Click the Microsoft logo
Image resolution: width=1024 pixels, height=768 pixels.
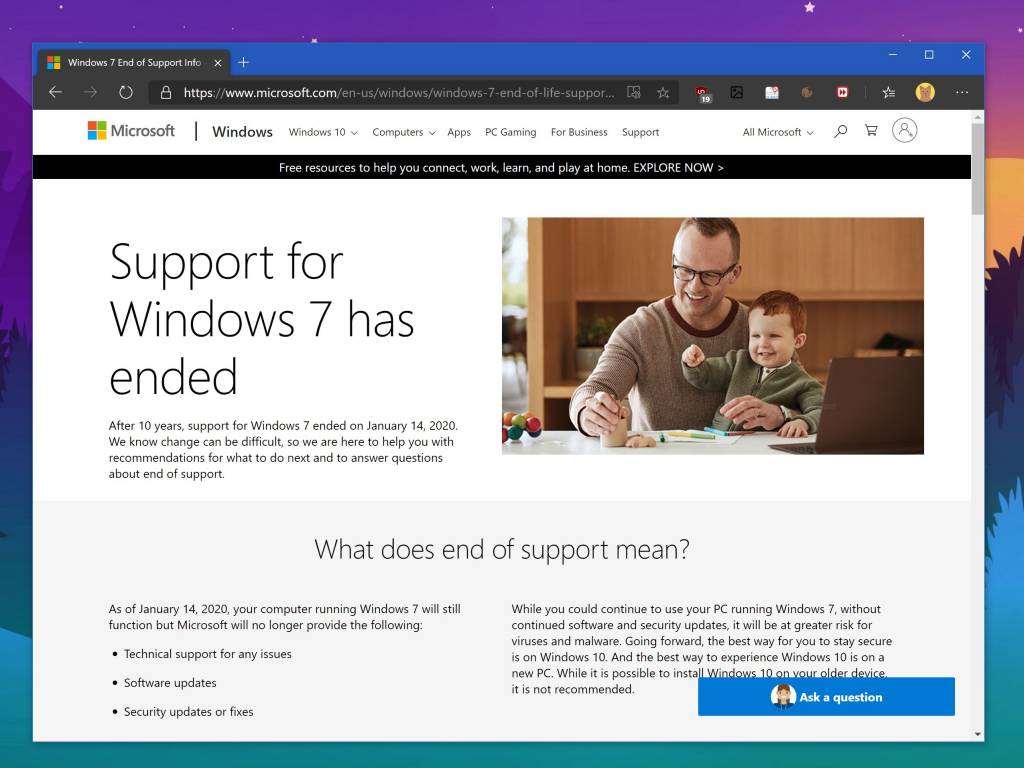(x=131, y=131)
